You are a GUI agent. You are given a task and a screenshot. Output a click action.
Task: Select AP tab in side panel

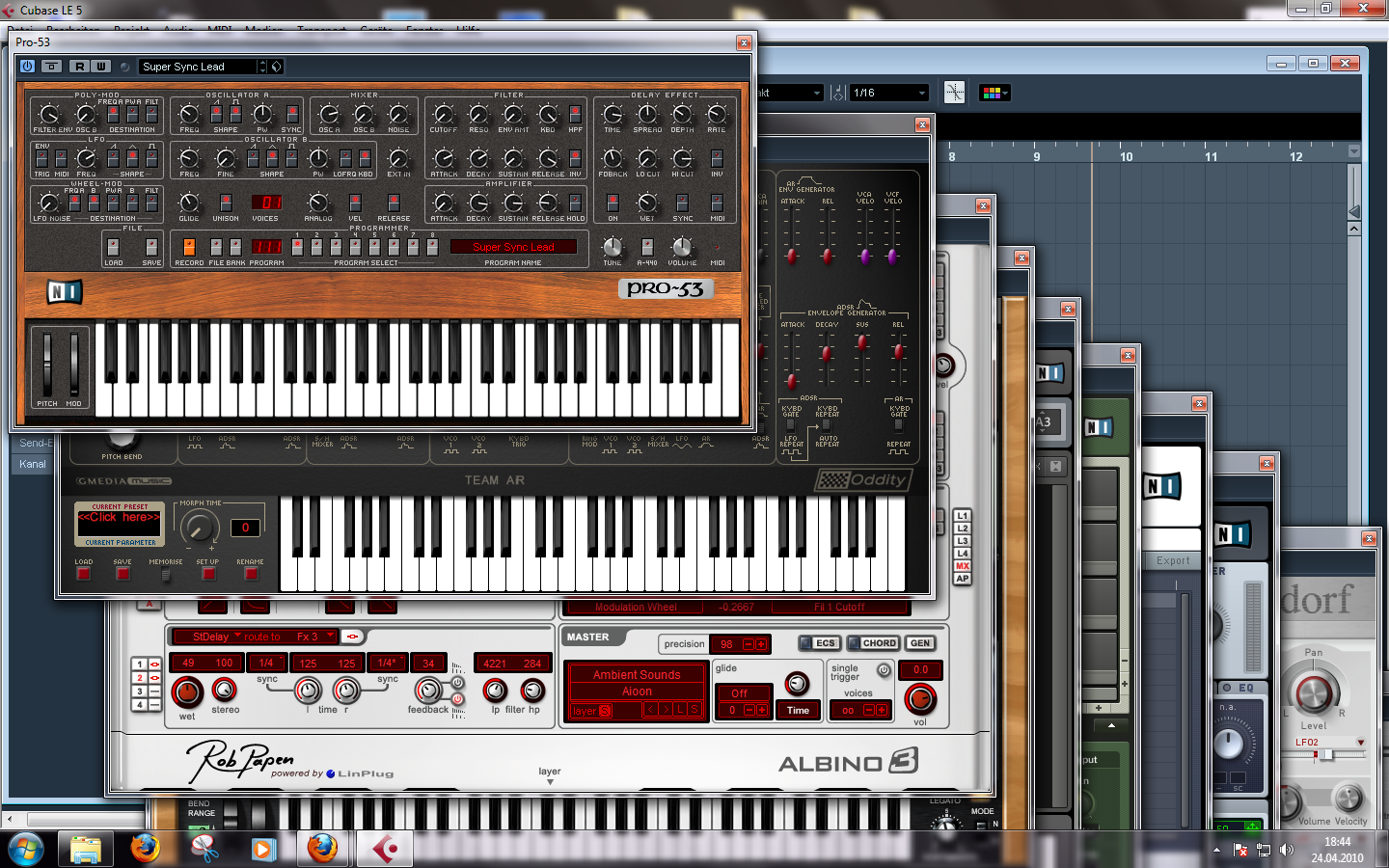click(962, 579)
